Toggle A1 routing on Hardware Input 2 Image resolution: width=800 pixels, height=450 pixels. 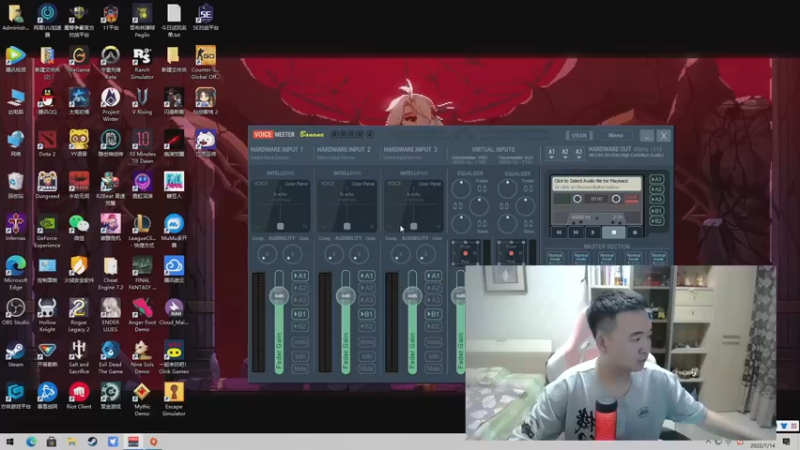(x=366, y=276)
